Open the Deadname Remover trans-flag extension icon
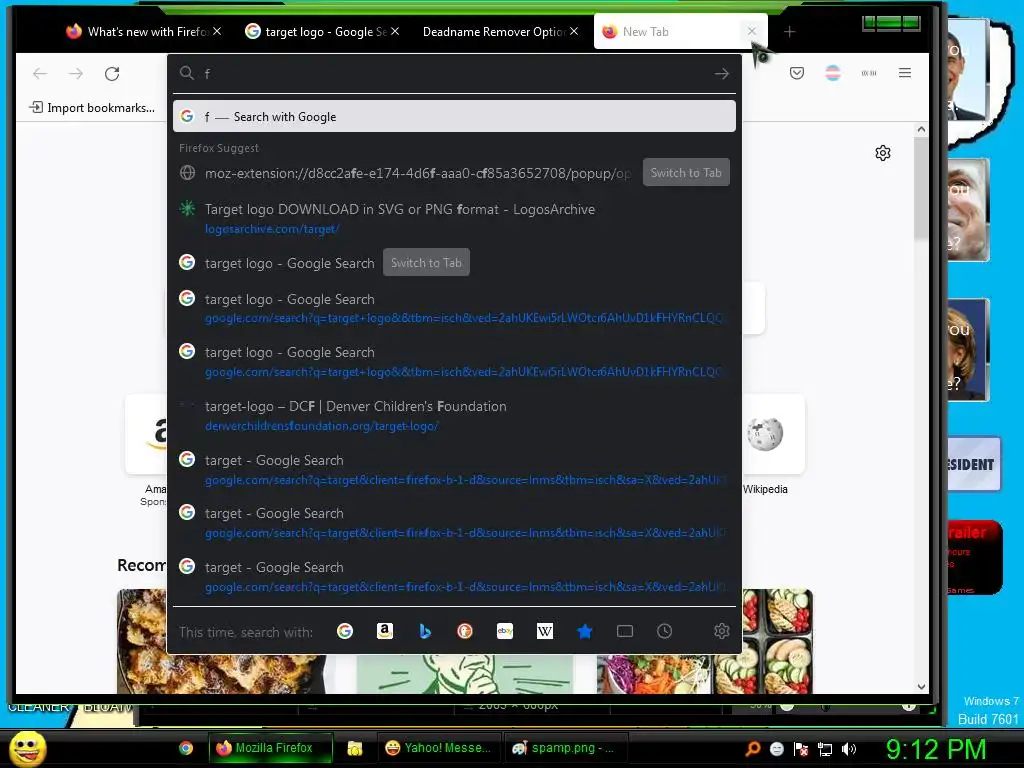This screenshot has height=768, width=1024. point(833,73)
